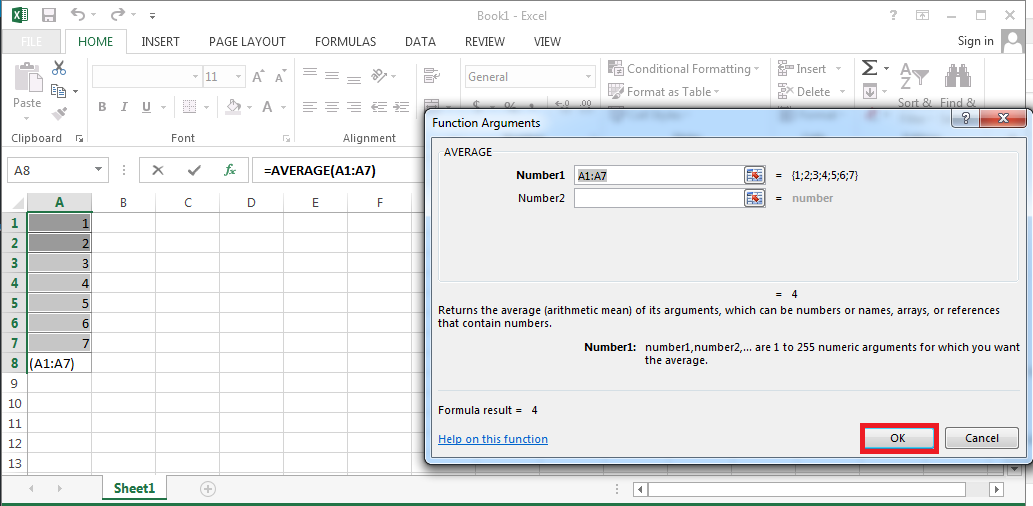Viewport: 1033px width, 506px height.
Task: Toggle Underline formatting
Action: pyautogui.click(x=145, y=107)
